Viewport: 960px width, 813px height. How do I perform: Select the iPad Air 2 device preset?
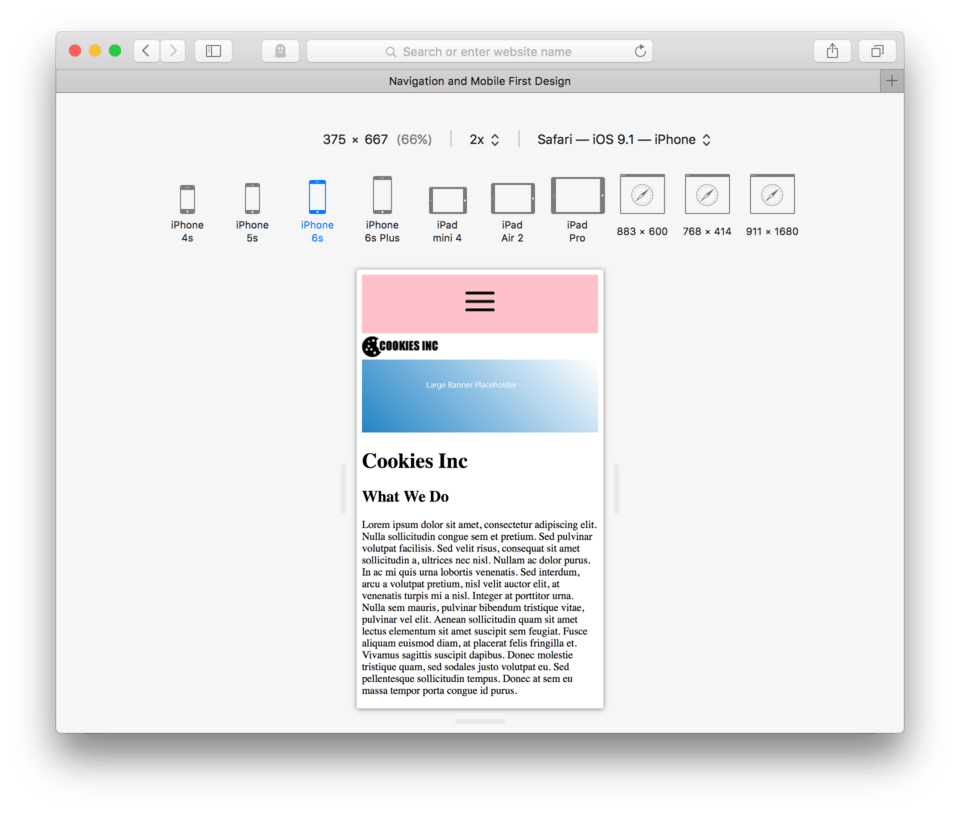click(512, 213)
